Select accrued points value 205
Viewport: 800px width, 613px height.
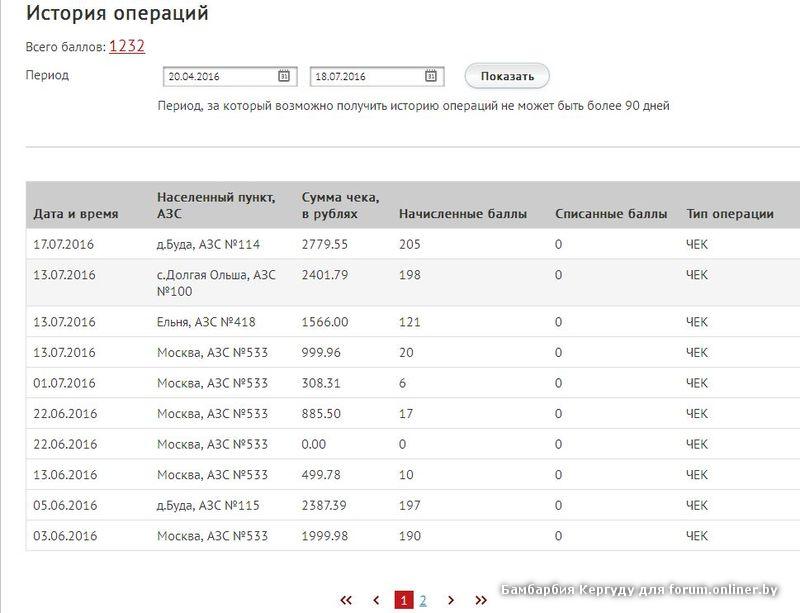pos(410,244)
